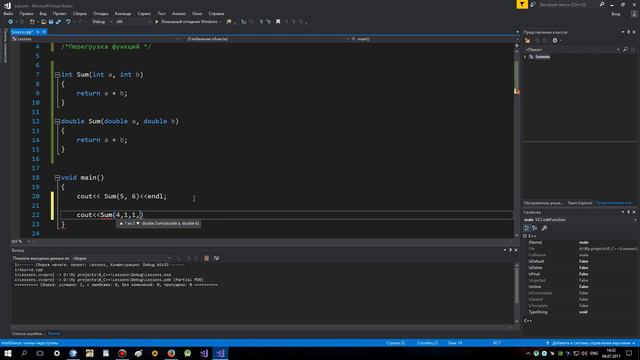Expand the Lessons node in Class View
Viewport: 640px width, 360px height.
(526, 57)
